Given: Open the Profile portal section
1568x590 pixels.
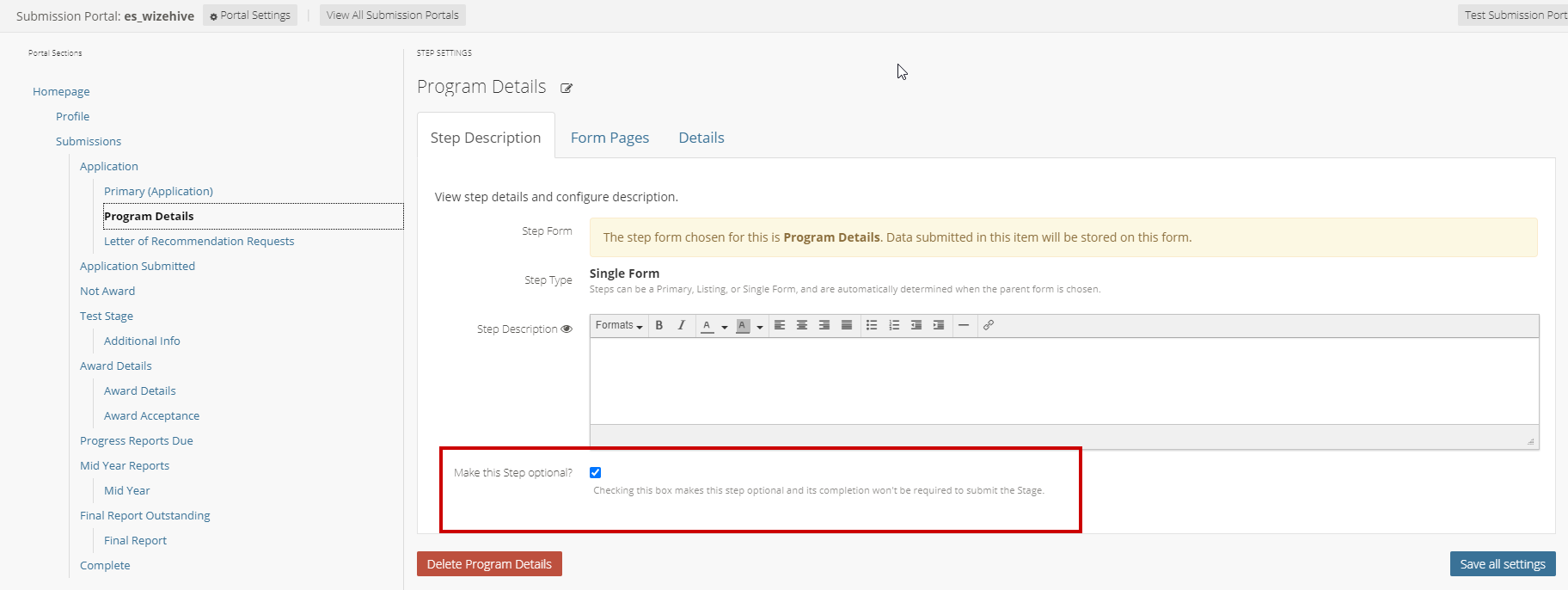Looking at the screenshot, I should point(72,116).
